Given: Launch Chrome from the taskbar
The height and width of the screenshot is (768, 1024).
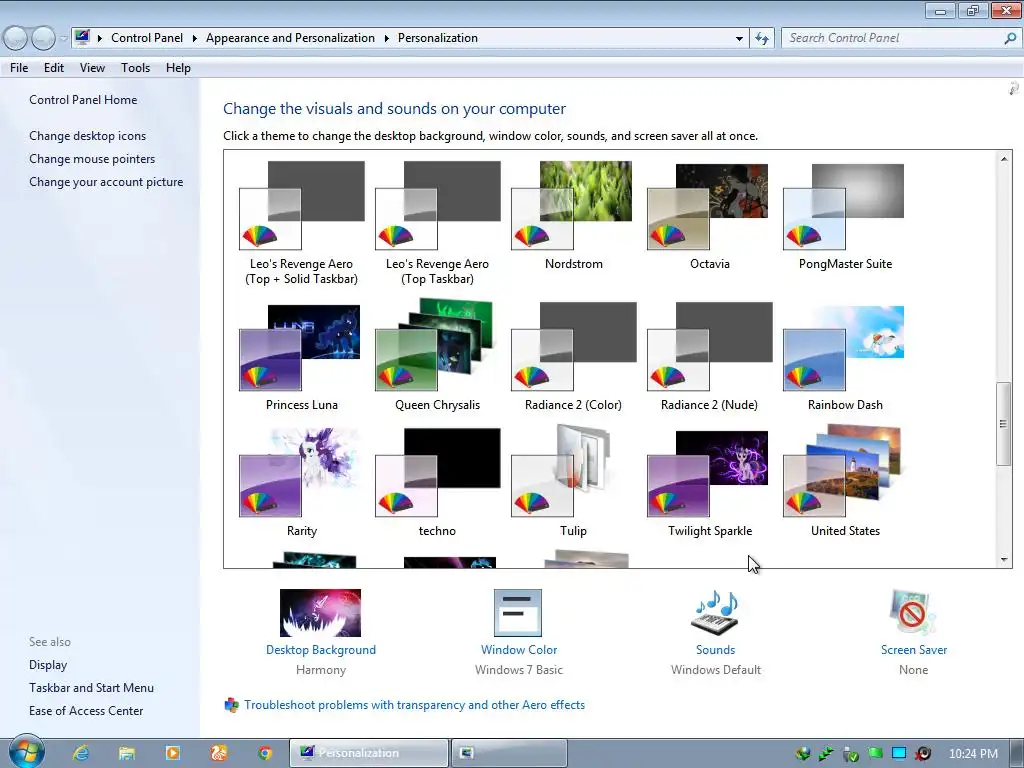Looking at the screenshot, I should click(264, 753).
